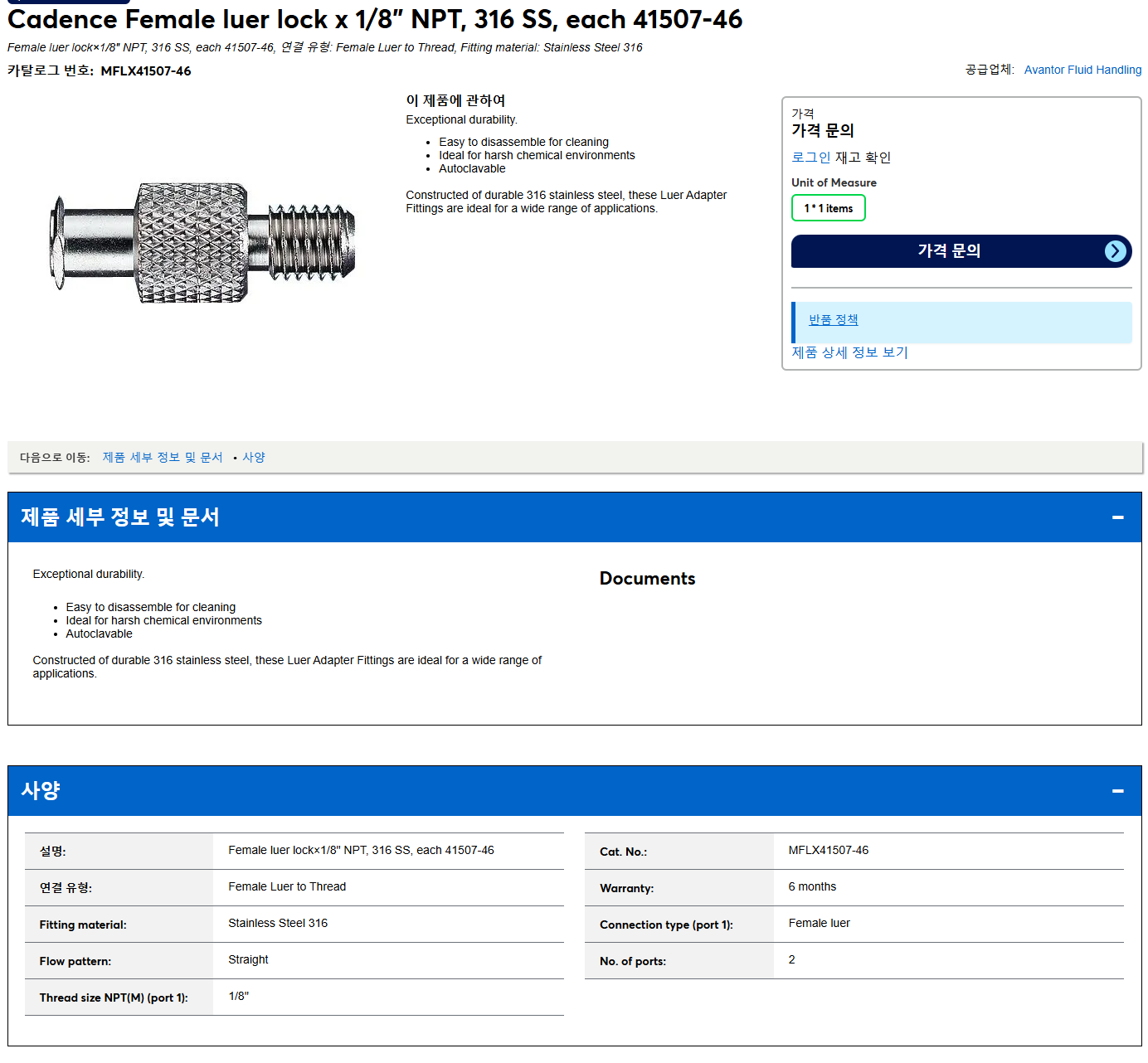Click the Warranty row label
The height and width of the screenshot is (1063, 1148).
click(626, 888)
